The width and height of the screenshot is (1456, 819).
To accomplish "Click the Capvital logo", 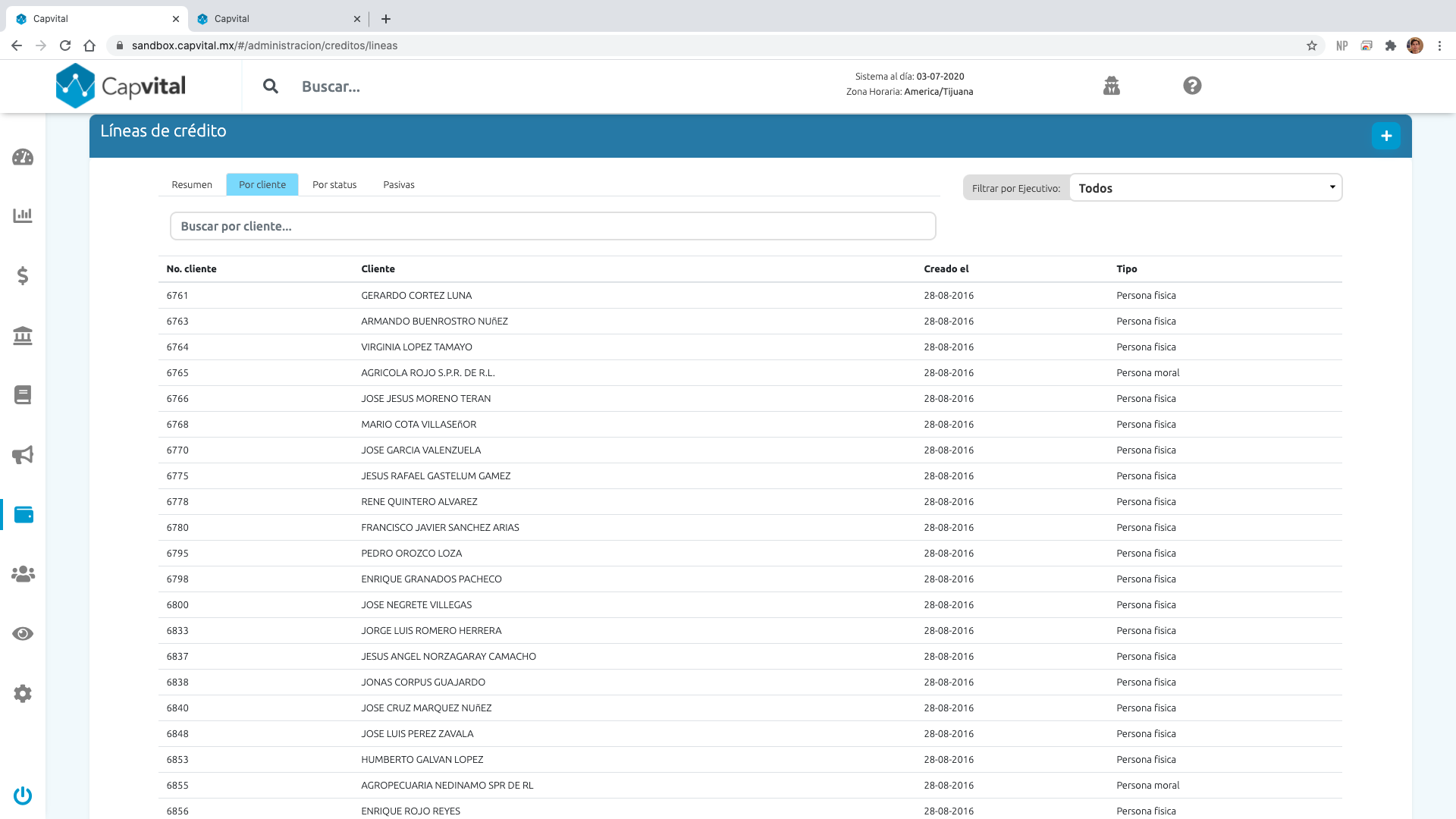I will [x=121, y=86].
